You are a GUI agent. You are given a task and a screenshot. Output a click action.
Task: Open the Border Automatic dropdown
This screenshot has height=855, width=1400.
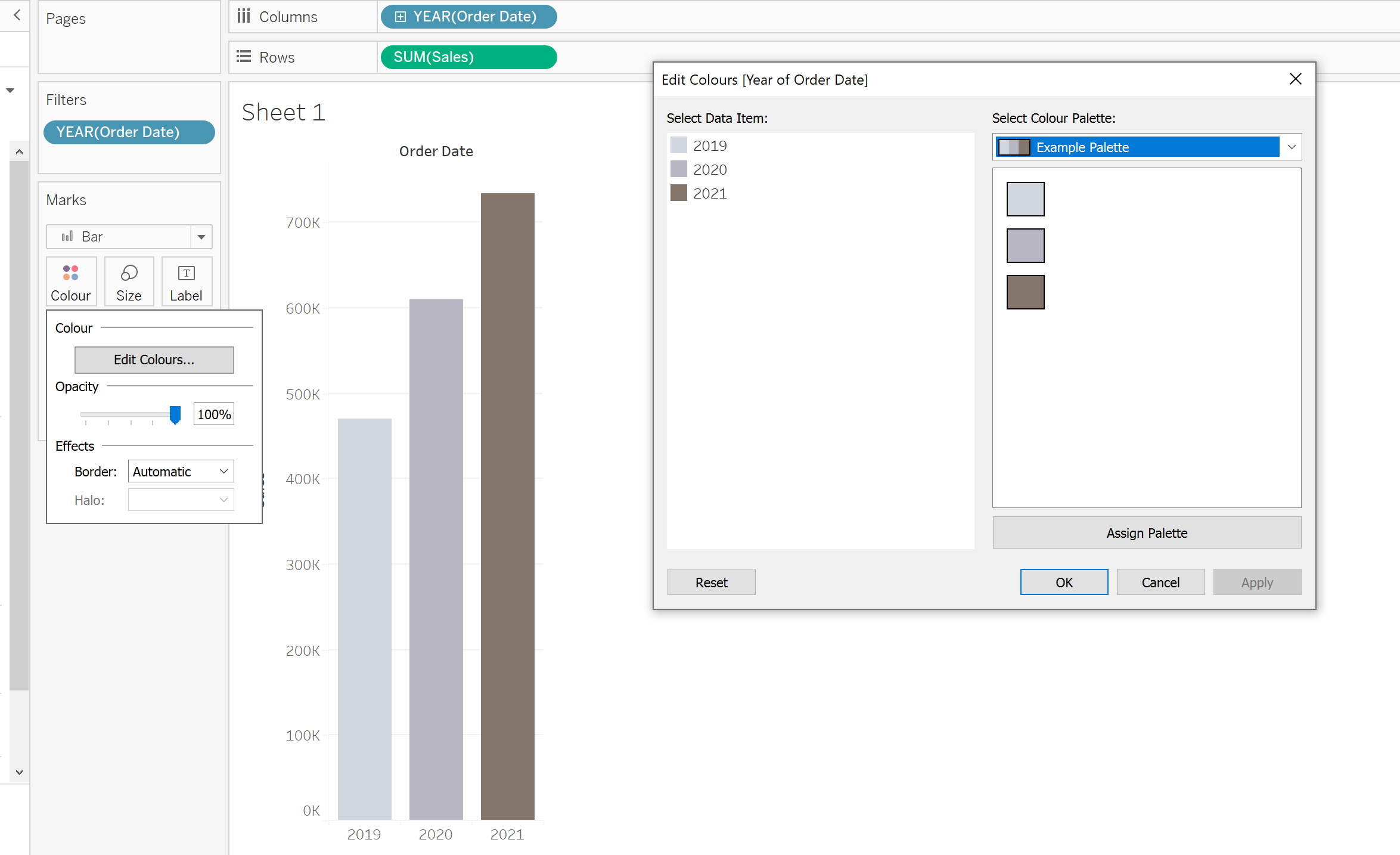(x=181, y=472)
